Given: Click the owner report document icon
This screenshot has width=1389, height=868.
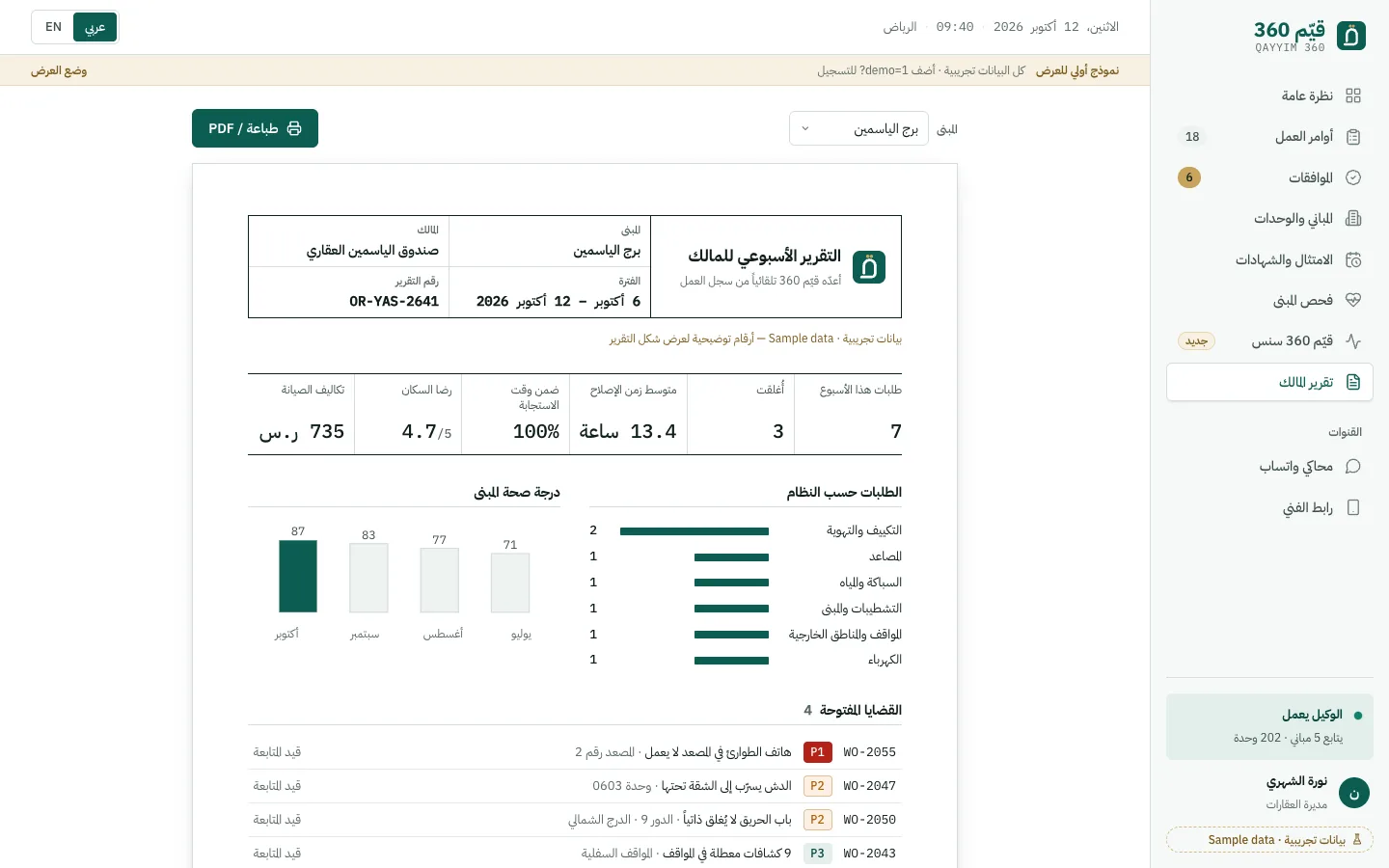Looking at the screenshot, I should click(1353, 382).
